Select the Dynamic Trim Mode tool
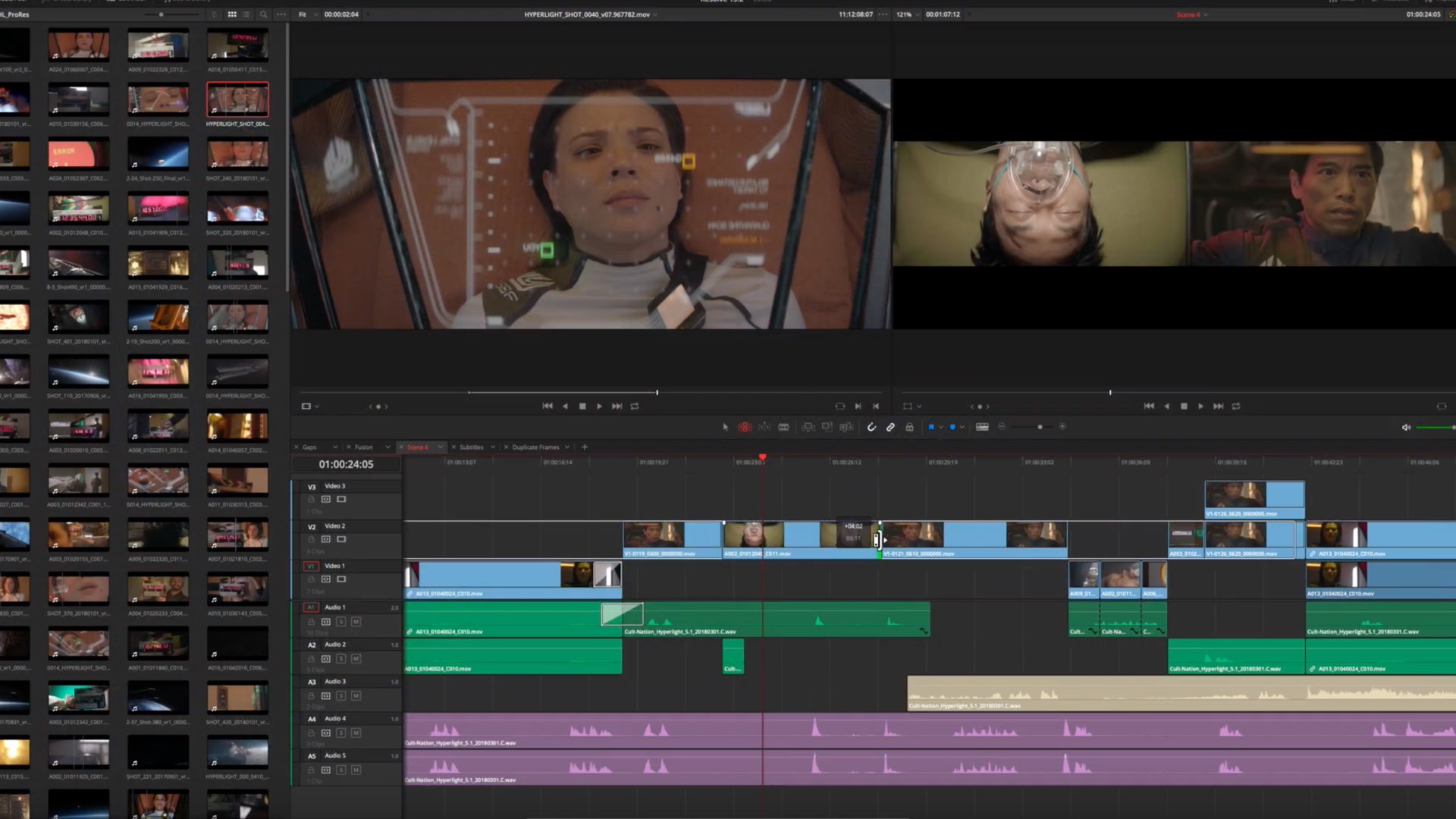This screenshot has width=1456, height=819. [764, 427]
